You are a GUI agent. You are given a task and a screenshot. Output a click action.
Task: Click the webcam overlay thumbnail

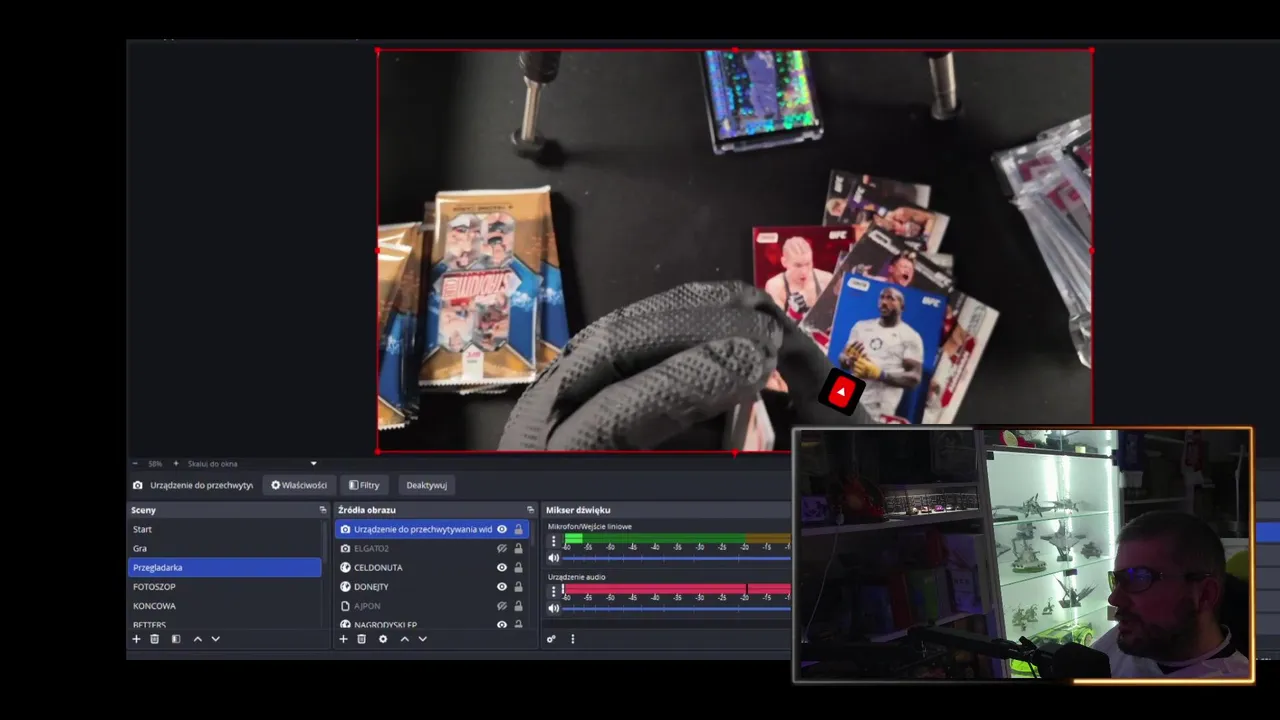(x=1022, y=555)
